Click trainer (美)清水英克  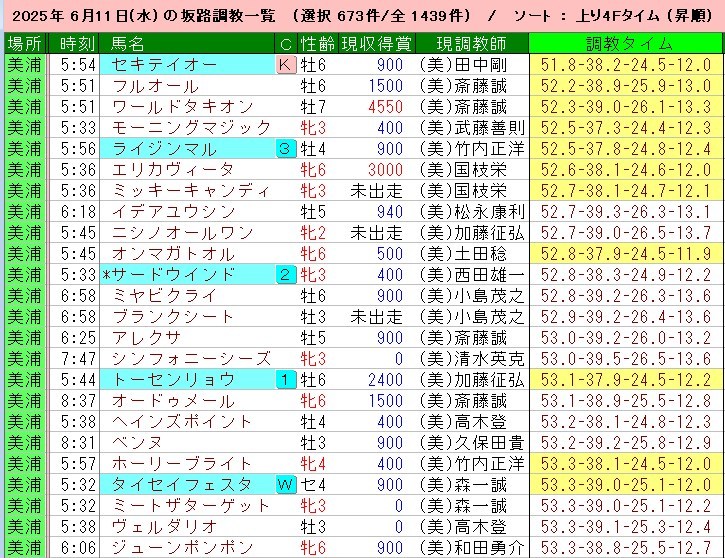(x=472, y=359)
